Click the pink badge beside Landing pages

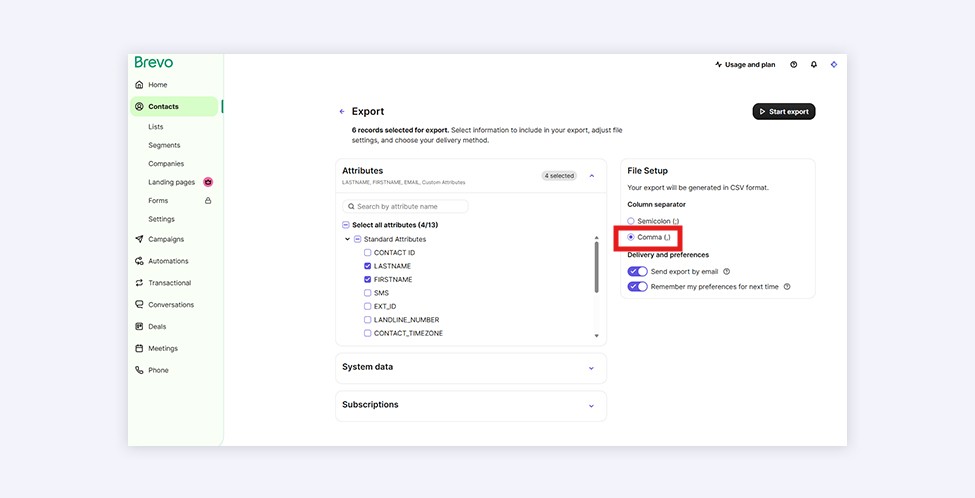pos(208,182)
